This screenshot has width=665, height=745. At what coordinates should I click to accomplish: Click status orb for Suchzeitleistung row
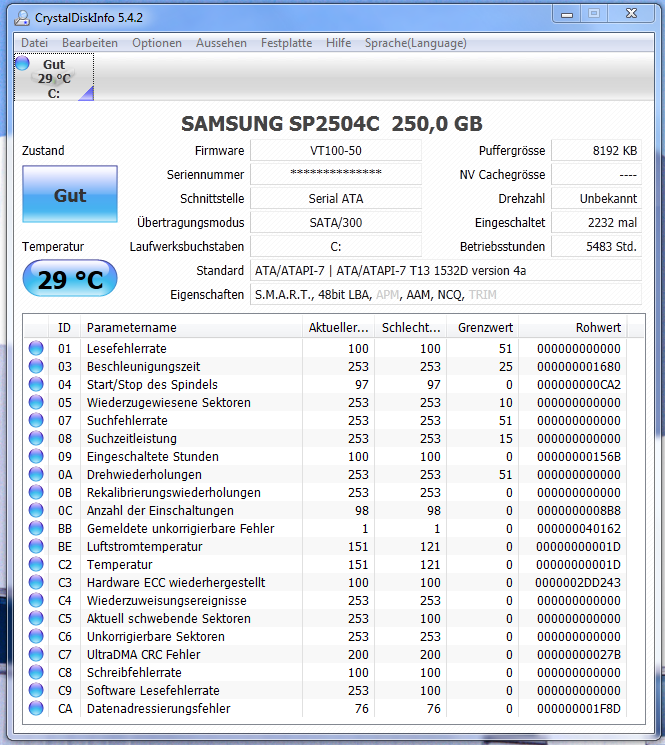point(36,439)
